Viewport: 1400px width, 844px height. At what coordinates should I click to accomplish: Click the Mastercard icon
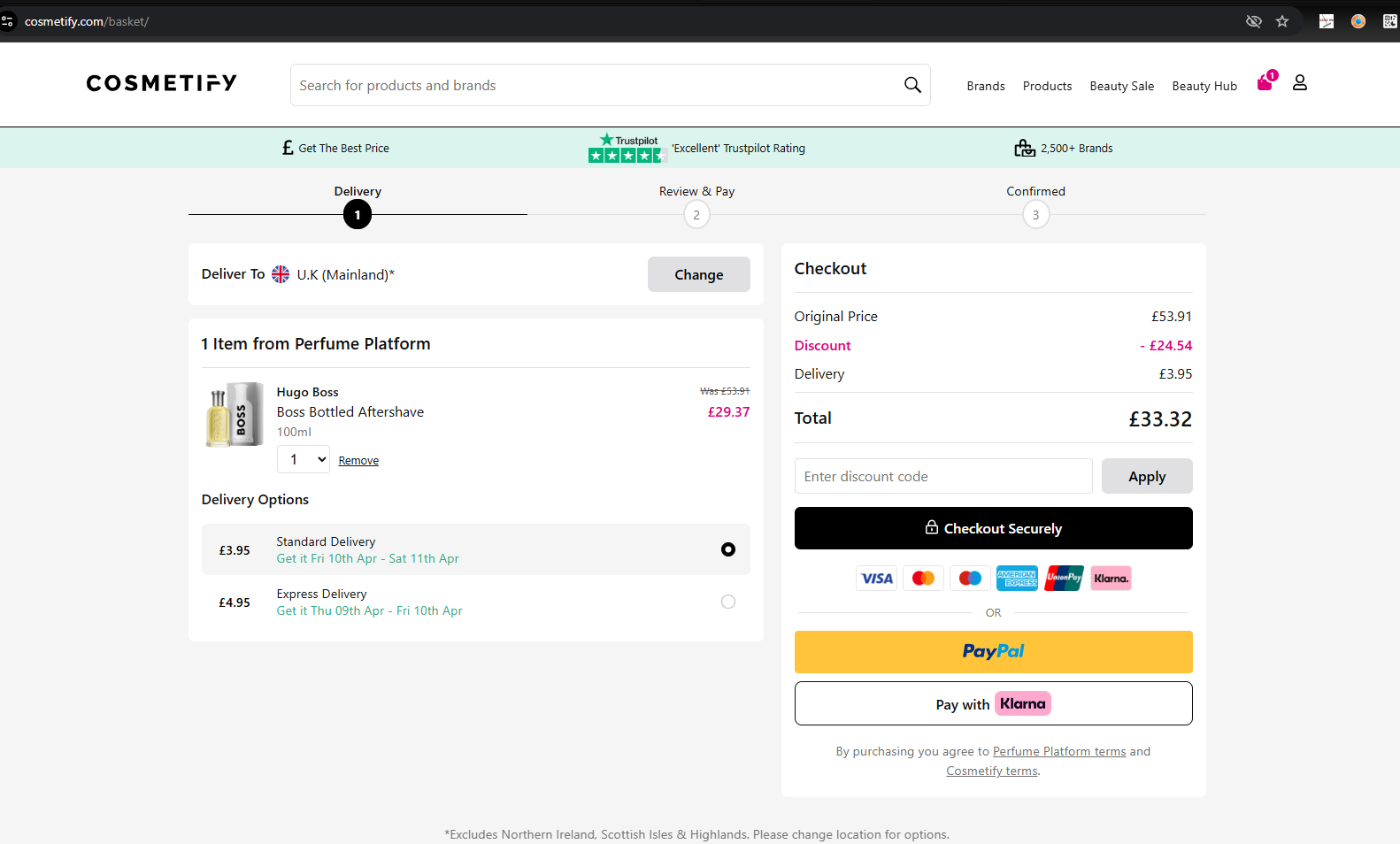[923, 579]
